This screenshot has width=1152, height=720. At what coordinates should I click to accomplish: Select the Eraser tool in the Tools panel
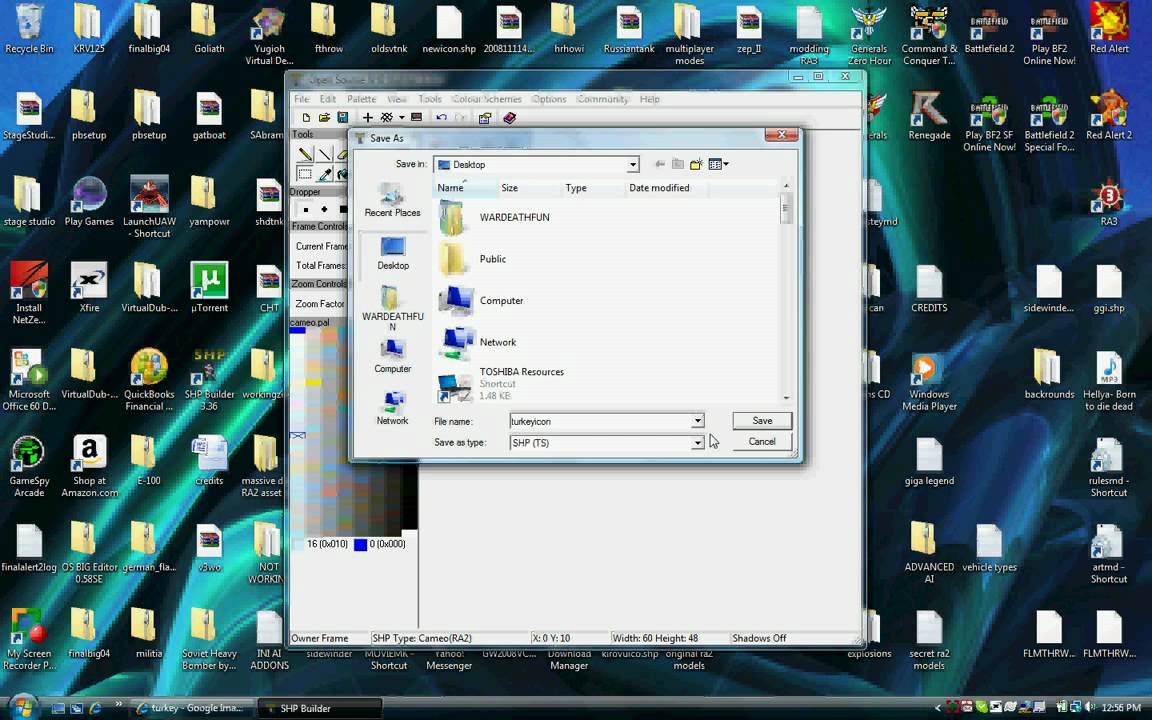pyautogui.click(x=344, y=153)
